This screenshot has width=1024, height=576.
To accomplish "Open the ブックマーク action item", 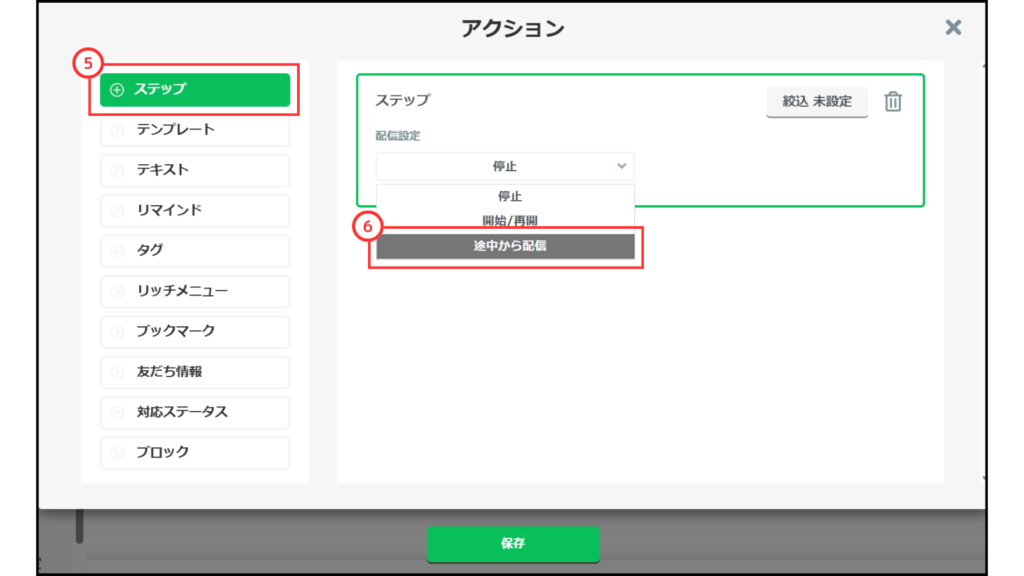I will pos(195,331).
